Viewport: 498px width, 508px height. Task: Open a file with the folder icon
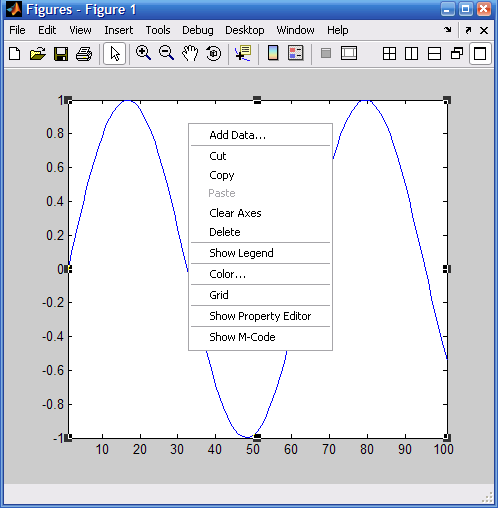[x=38, y=54]
